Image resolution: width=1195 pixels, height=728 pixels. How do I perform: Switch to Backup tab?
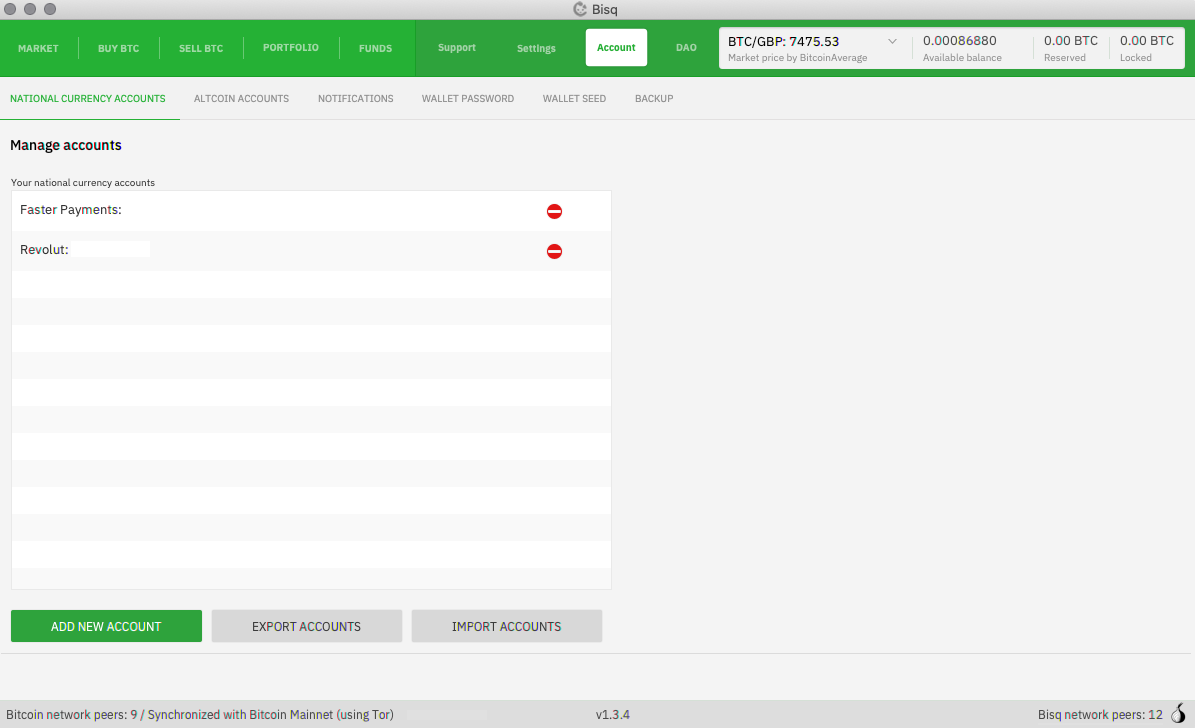[654, 98]
